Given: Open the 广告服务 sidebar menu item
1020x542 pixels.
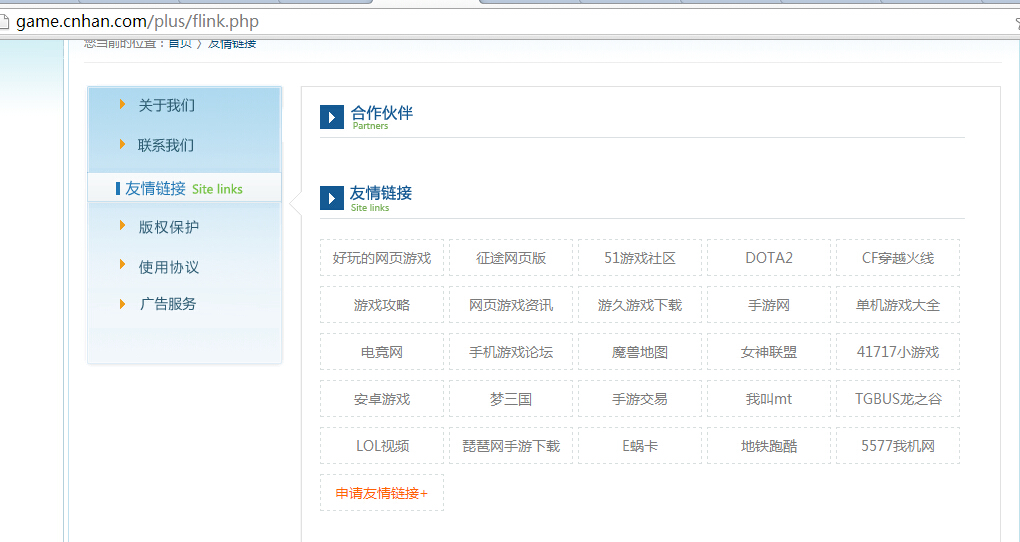Looking at the screenshot, I should click(x=168, y=304).
